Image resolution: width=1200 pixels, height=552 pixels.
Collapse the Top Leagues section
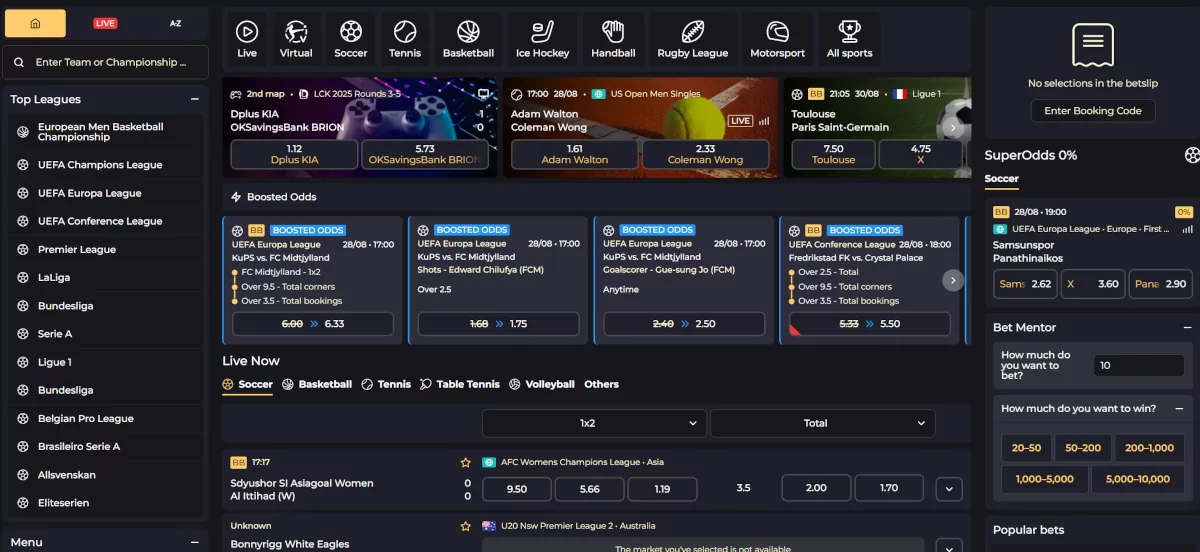(x=195, y=99)
